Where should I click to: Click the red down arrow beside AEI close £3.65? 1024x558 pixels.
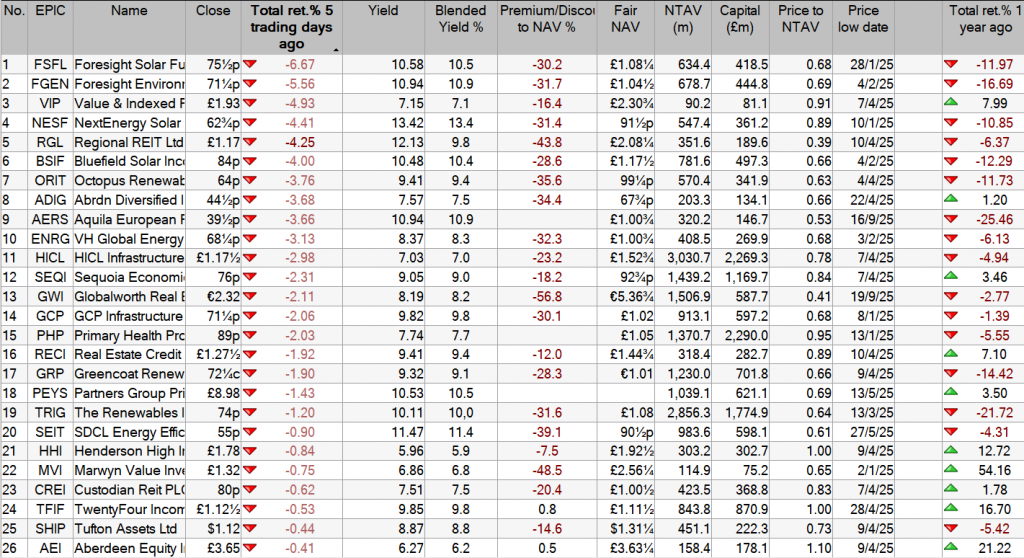[249, 548]
